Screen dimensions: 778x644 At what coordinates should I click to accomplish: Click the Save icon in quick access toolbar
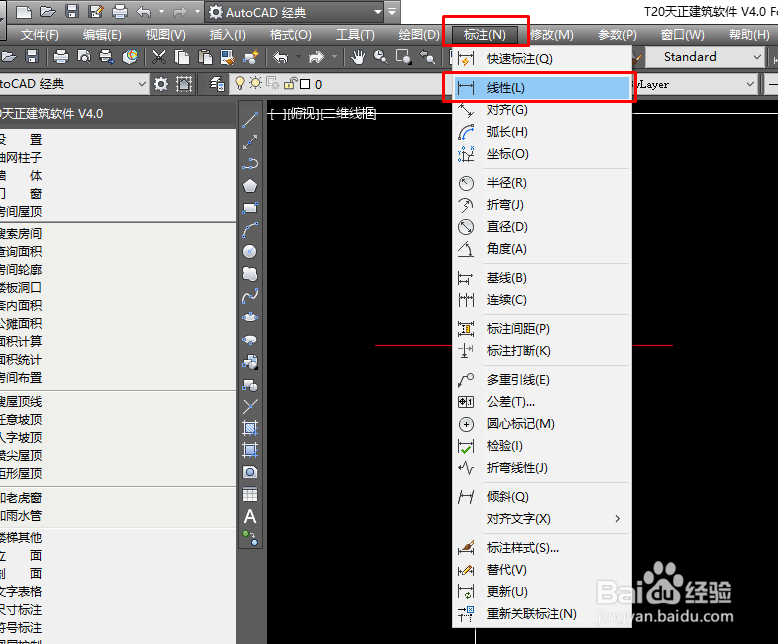pyautogui.click(x=72, y=11)
